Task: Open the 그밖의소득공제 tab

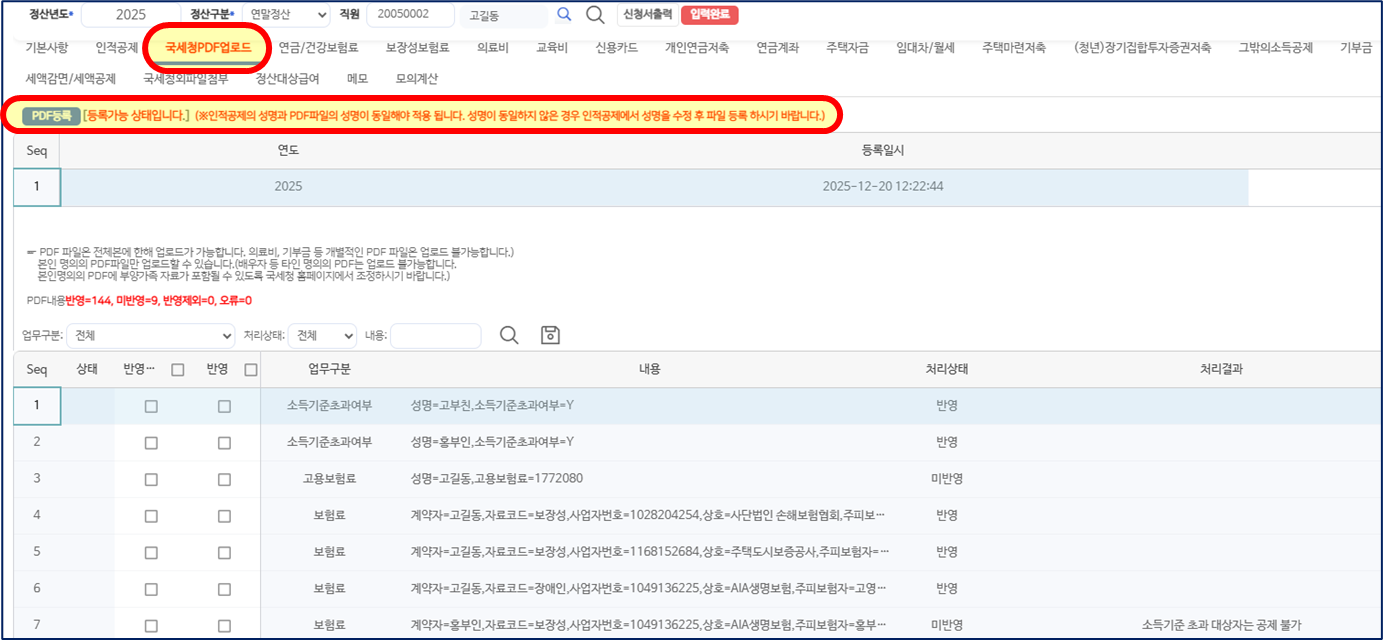Action: tap(1275, 47)
